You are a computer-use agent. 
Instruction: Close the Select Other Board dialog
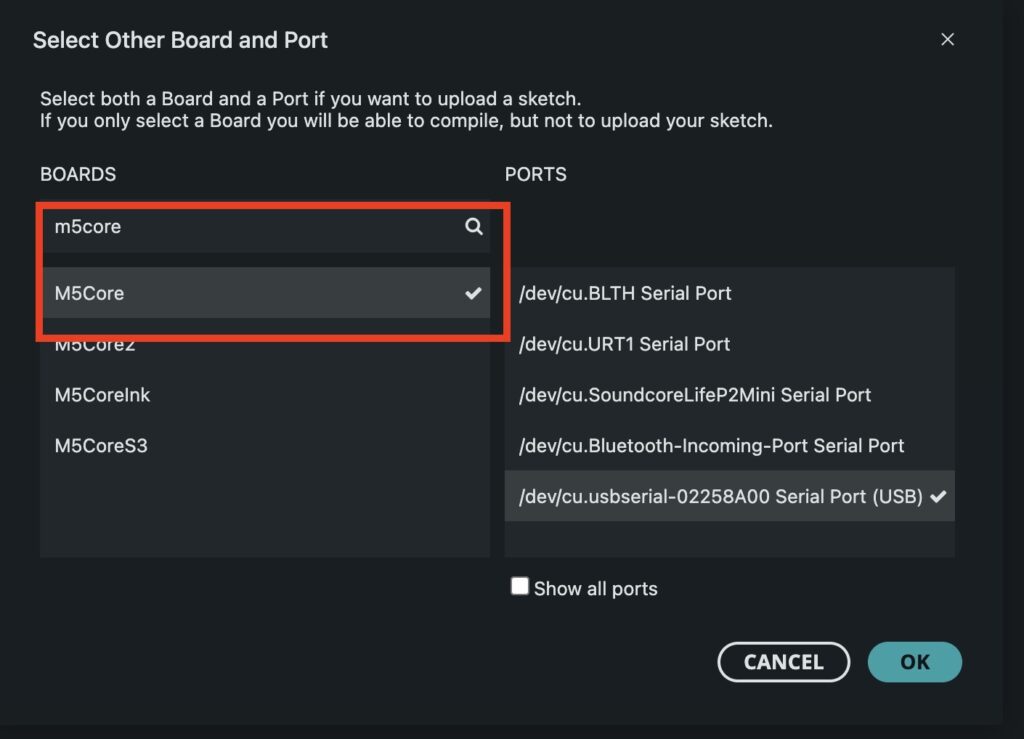click(947, 40)
